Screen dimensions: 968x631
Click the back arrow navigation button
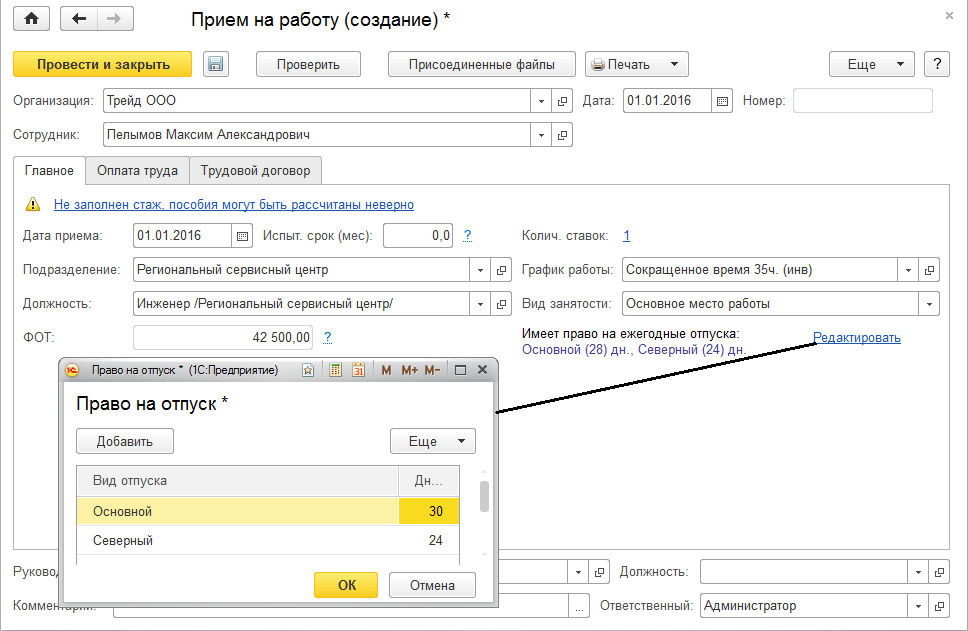point(80,19)
